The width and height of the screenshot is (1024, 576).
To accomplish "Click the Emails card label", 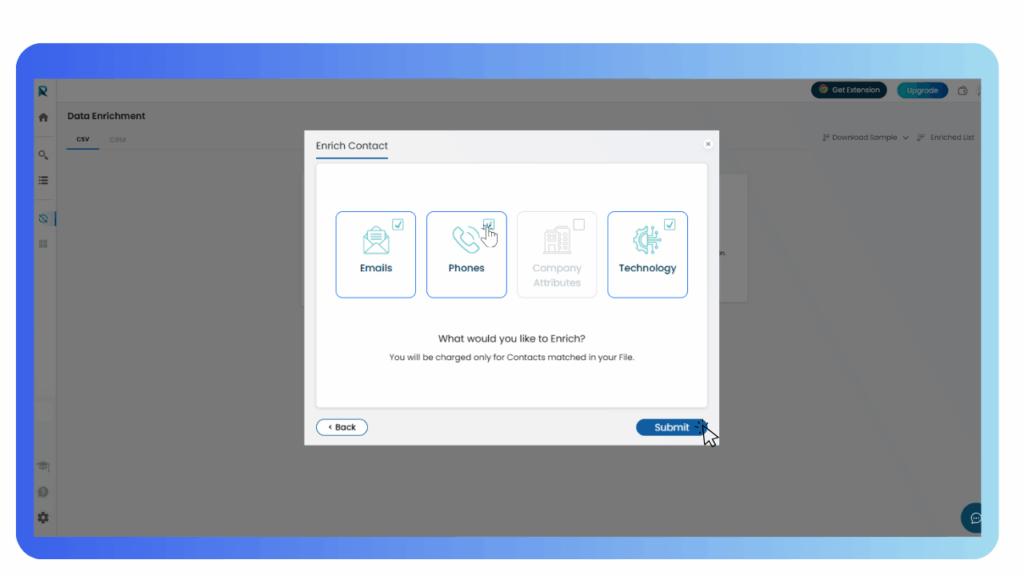I will click(376, 268).
